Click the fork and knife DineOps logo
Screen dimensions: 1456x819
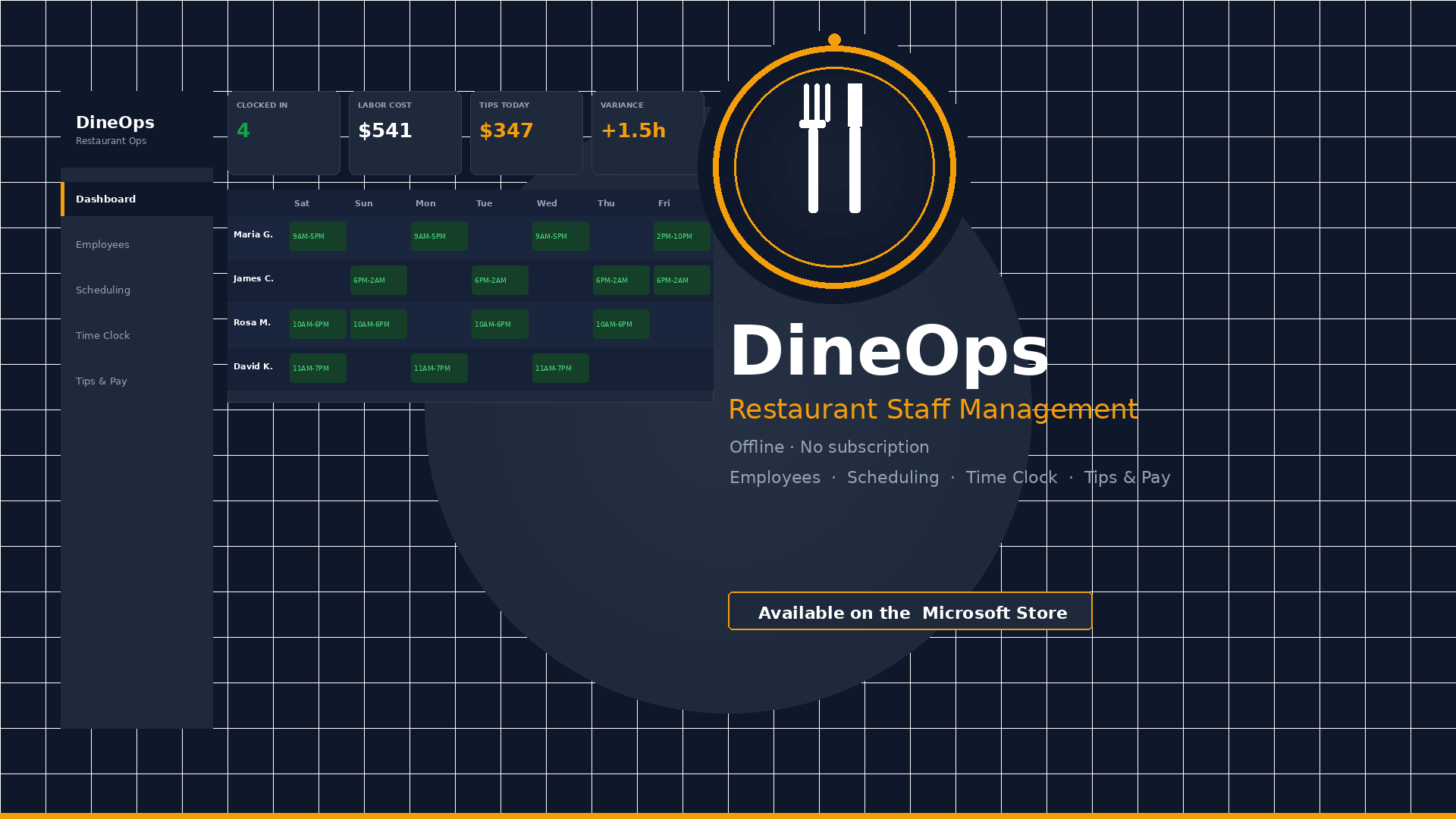tap(834, 167)
